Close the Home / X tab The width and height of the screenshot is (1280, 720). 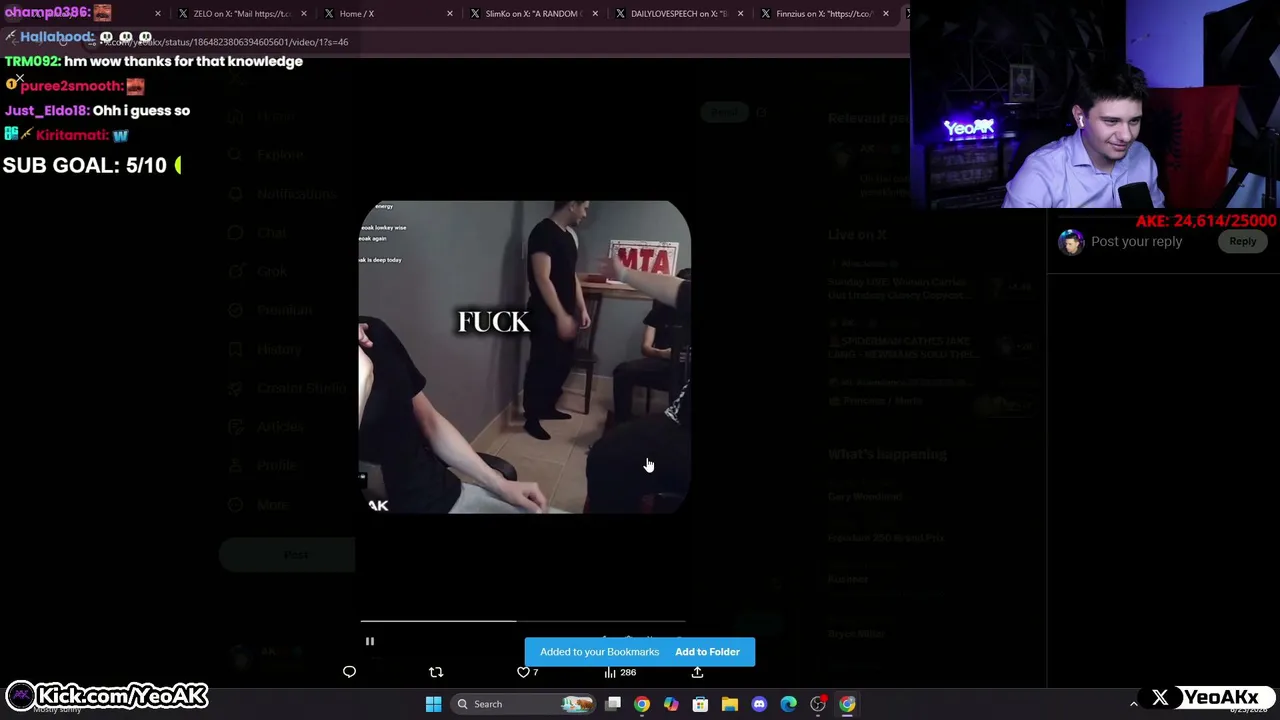449,14
